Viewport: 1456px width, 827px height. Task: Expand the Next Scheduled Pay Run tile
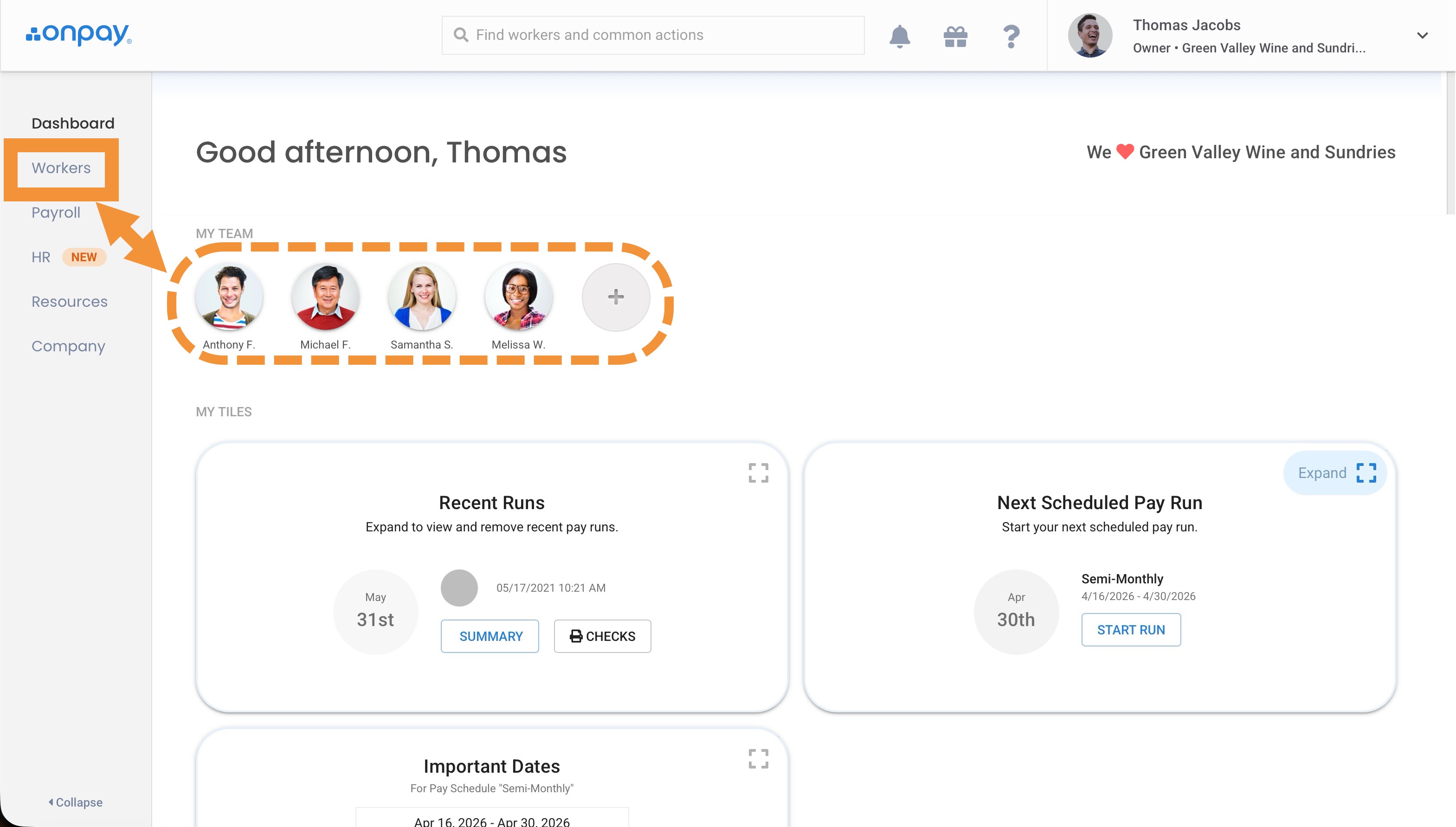click(1336, 472)
